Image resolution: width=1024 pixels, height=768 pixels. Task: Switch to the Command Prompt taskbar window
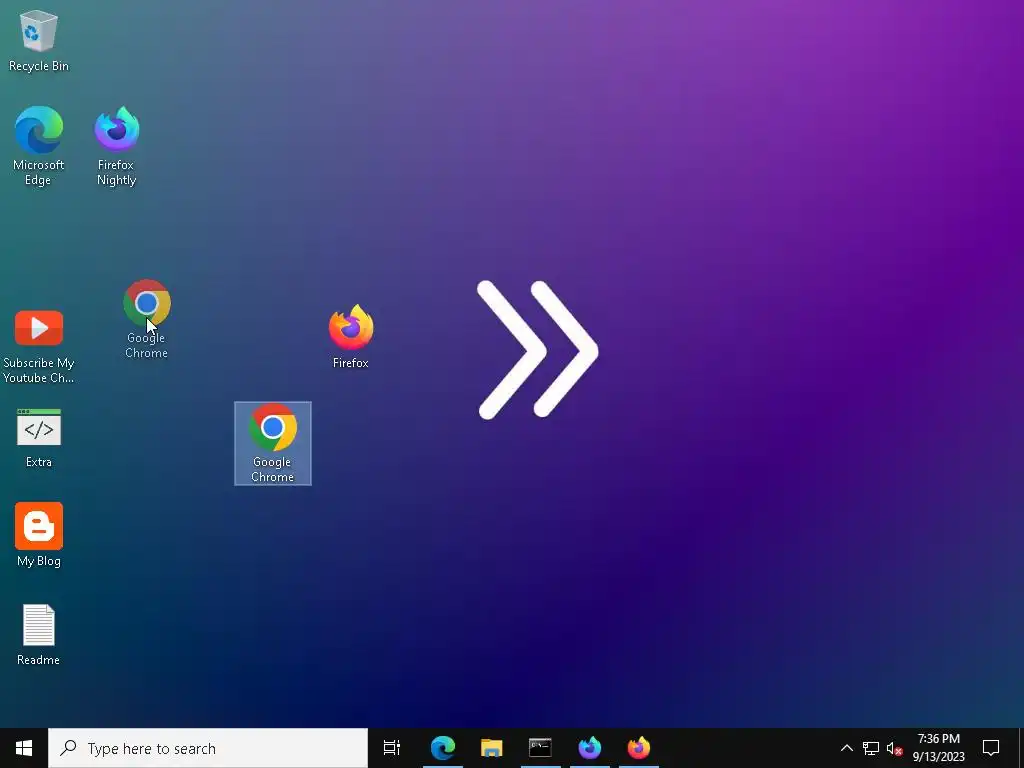540,748
